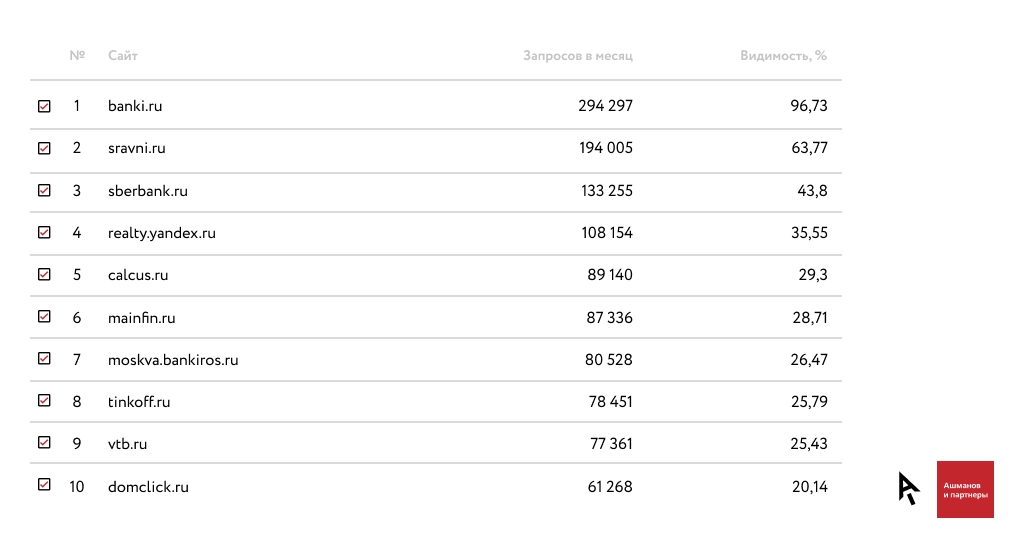The height and width of the screenshot is (548, 1024).
Task: Deselect the sberbank.ru row checkbox
Action: [x=44, y=190]
